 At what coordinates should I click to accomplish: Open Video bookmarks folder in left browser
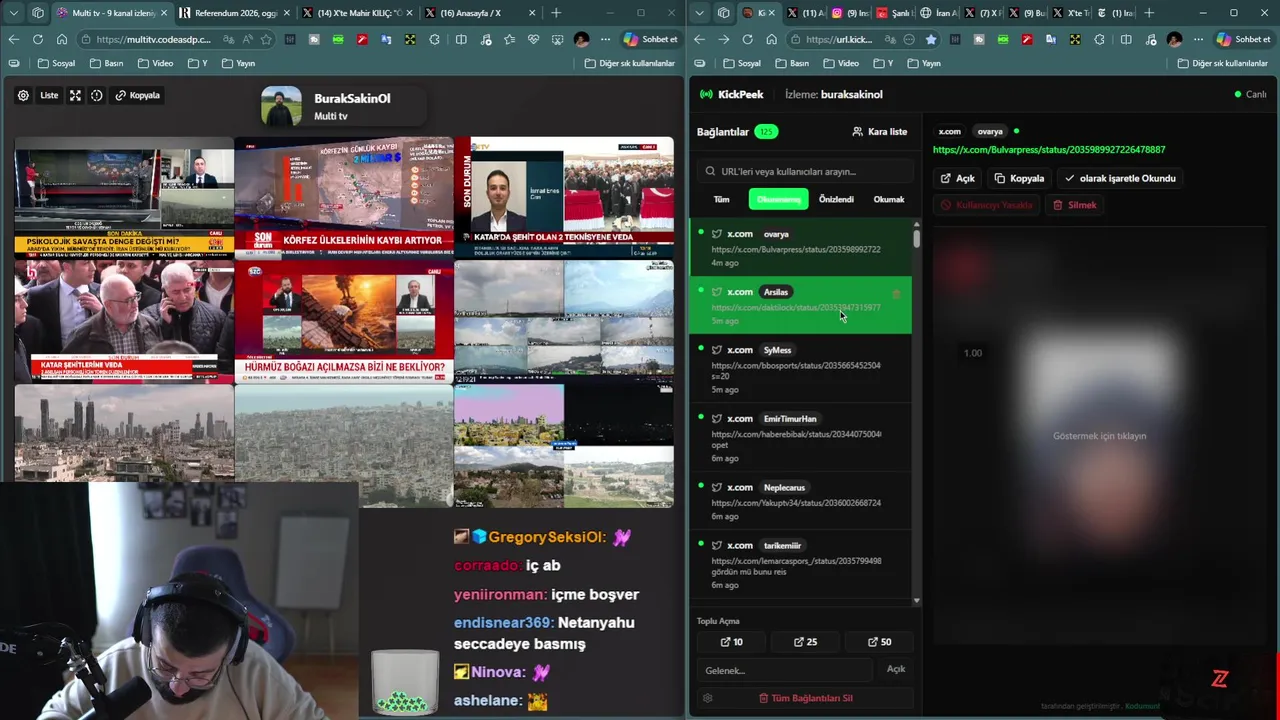coord(155,63)
